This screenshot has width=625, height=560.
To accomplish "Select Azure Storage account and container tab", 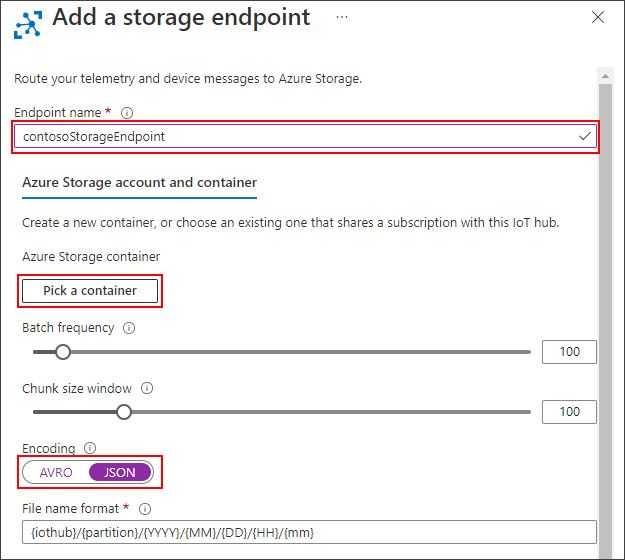I will [139, 182].
